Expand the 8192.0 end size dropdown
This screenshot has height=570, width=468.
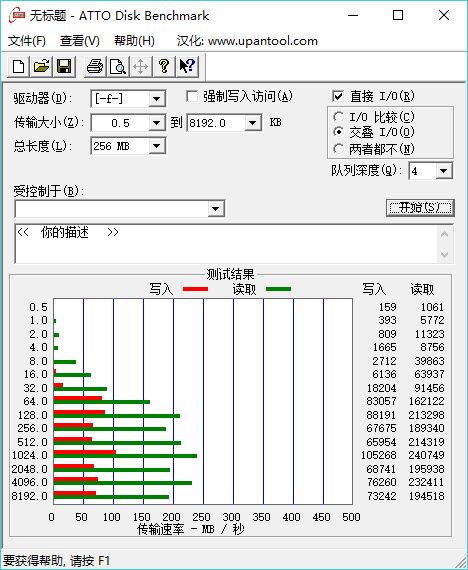pos(252,123)
